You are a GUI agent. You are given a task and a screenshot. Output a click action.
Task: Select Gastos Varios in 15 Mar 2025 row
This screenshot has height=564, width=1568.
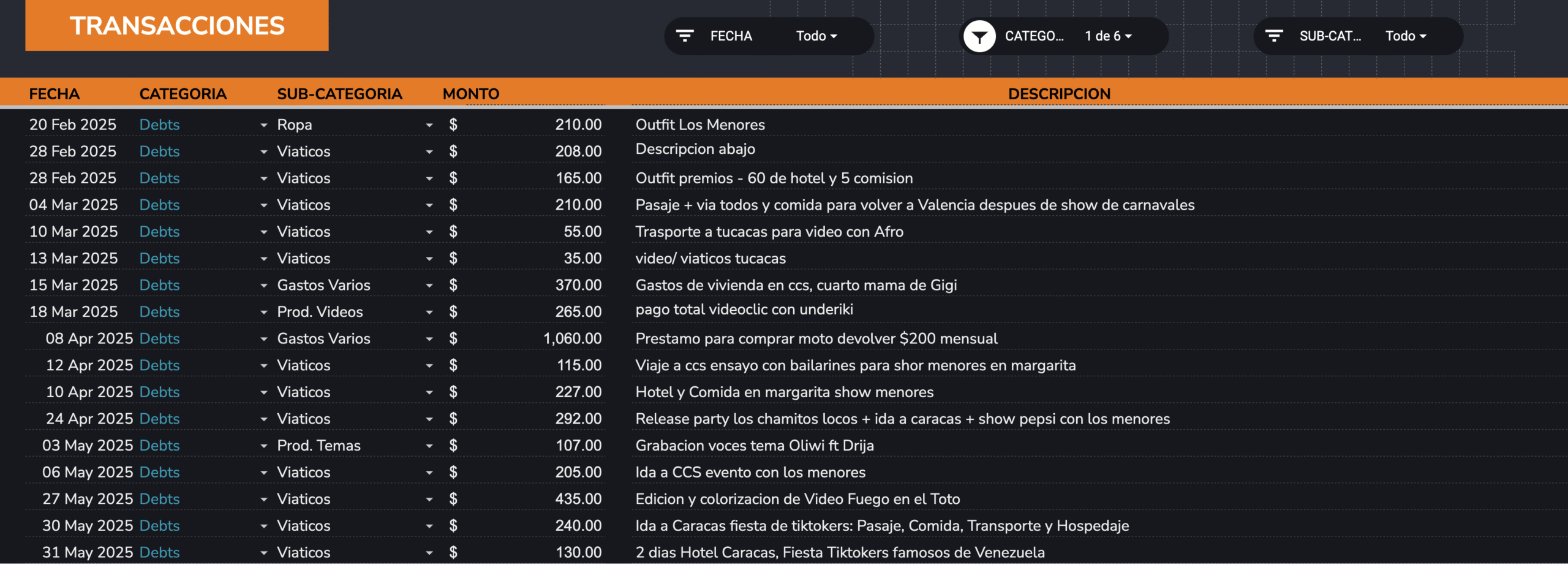tap(323, 285)
